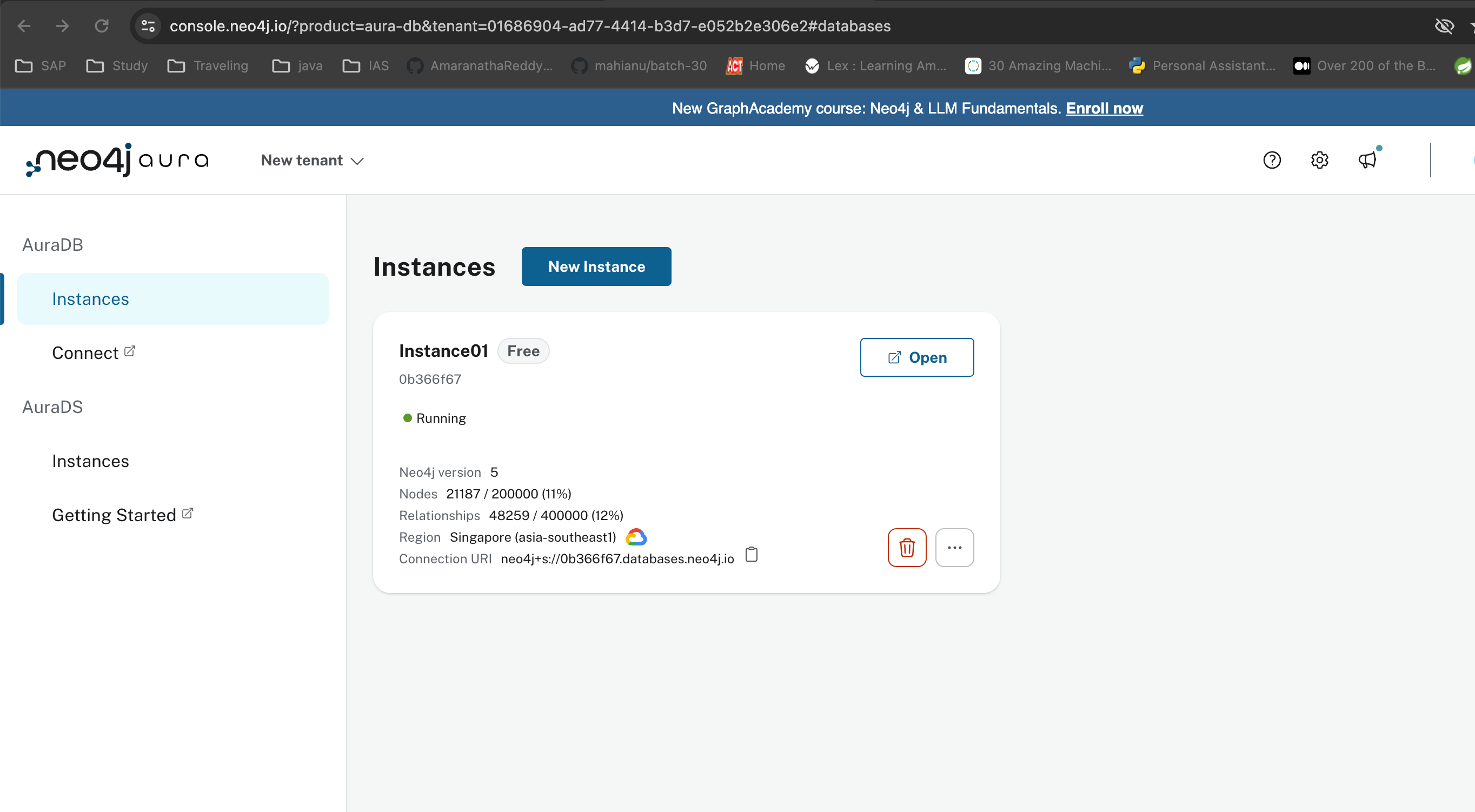The width and height of the screenshot is (1475, 812).
Task: Open the Study bookmarks folder
Action: pos(117,66)
